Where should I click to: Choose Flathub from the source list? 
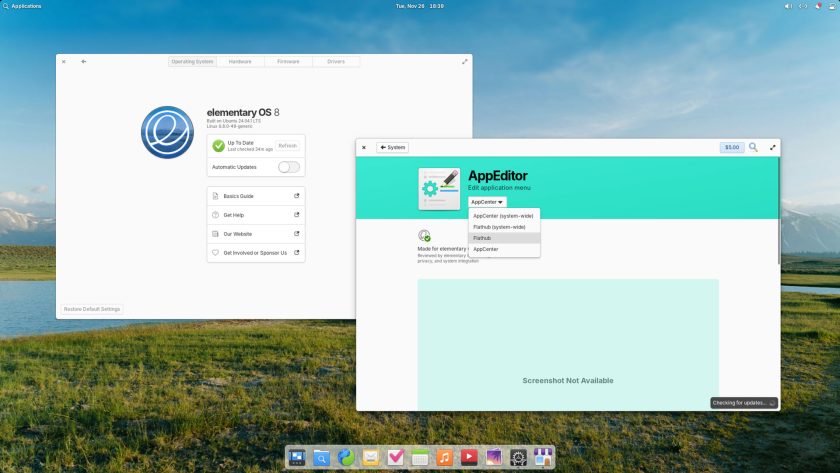504,238
